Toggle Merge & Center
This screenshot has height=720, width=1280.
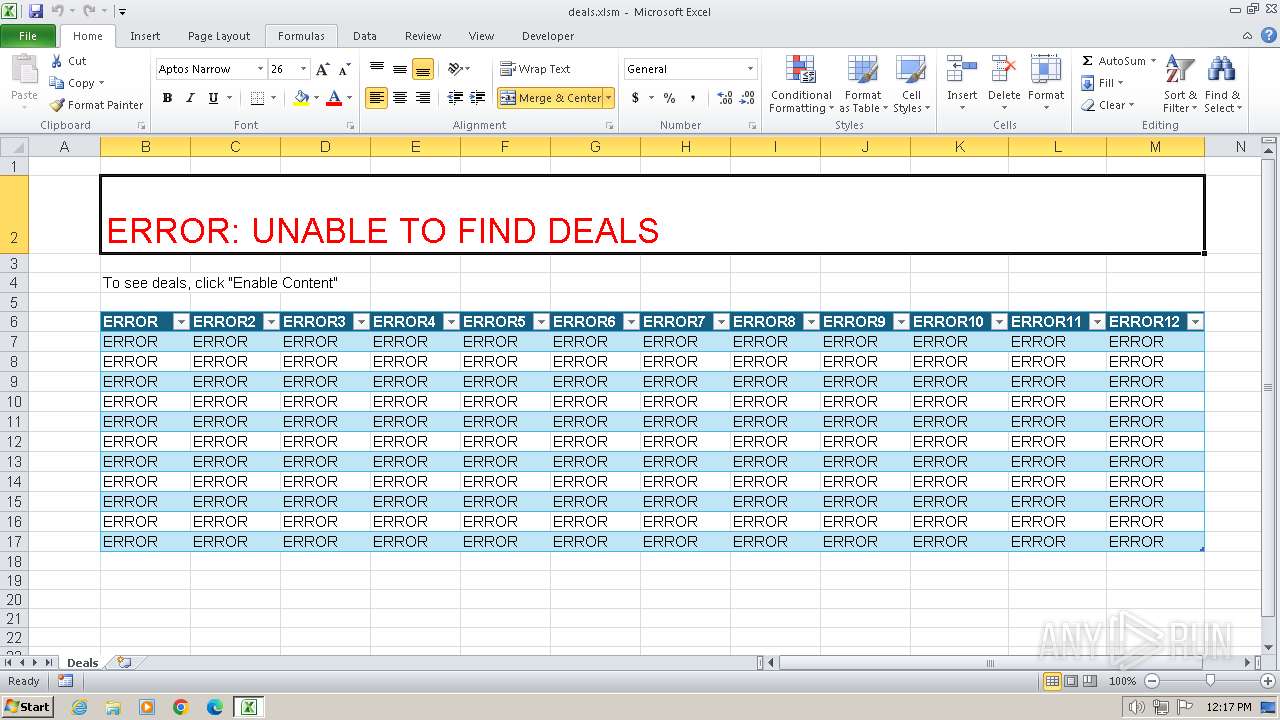coord(551,98)
